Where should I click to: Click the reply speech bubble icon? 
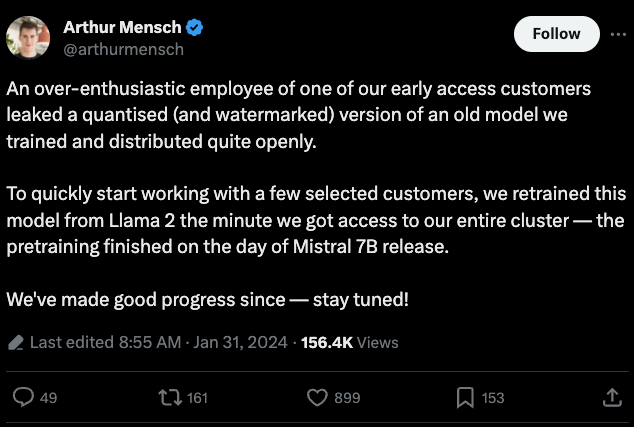click(x=23, y=398)
